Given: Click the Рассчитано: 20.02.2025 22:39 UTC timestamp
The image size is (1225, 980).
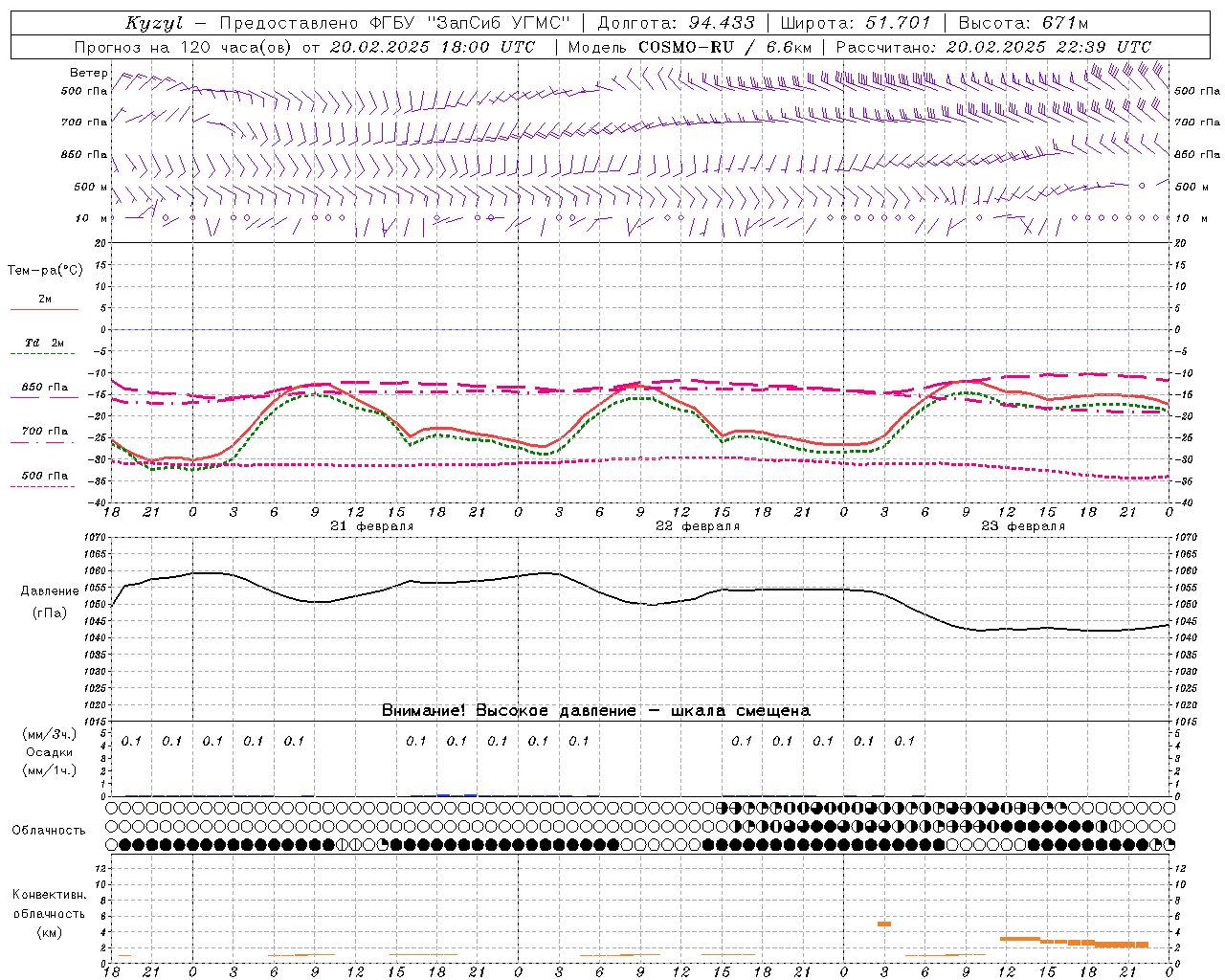Looking at the screenshot, I should 993,47.
